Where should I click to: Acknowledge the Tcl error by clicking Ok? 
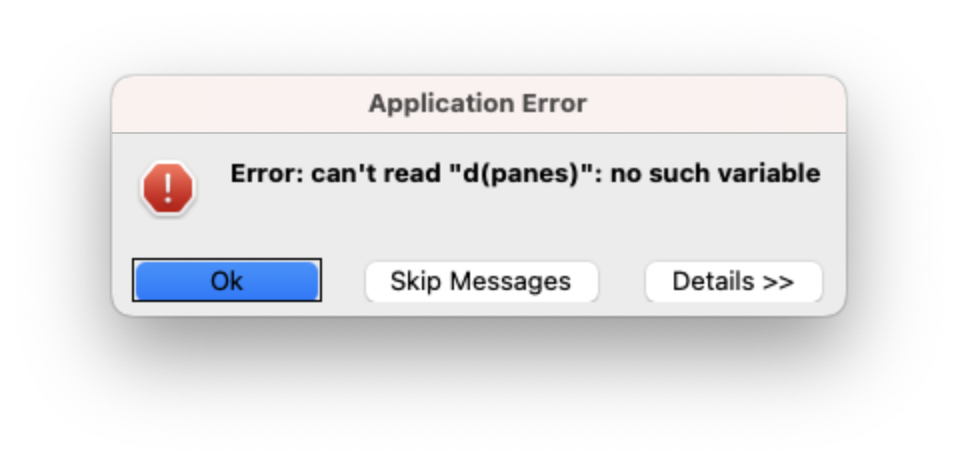[227, 281]
